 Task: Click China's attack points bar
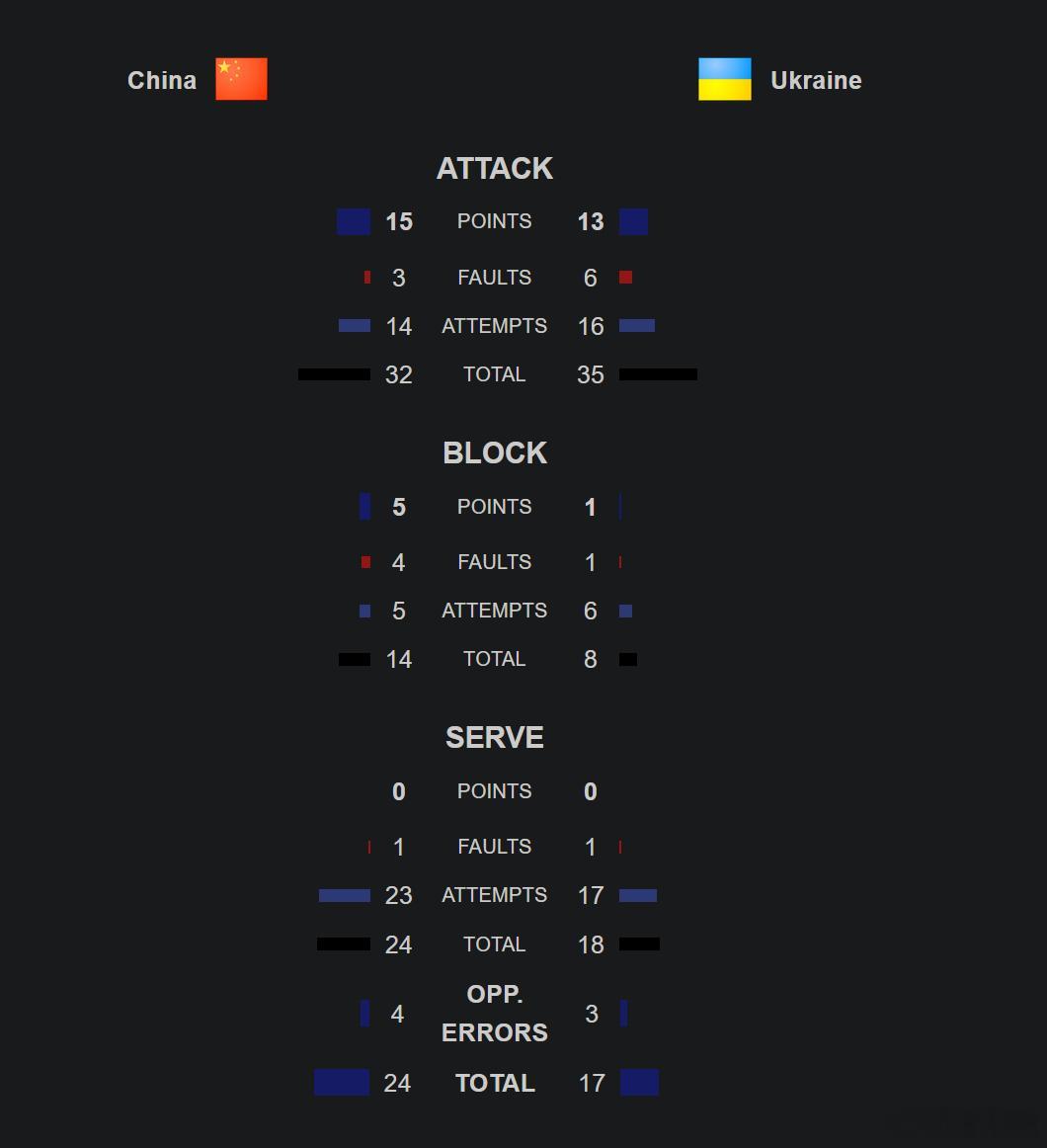coord(354,222)
